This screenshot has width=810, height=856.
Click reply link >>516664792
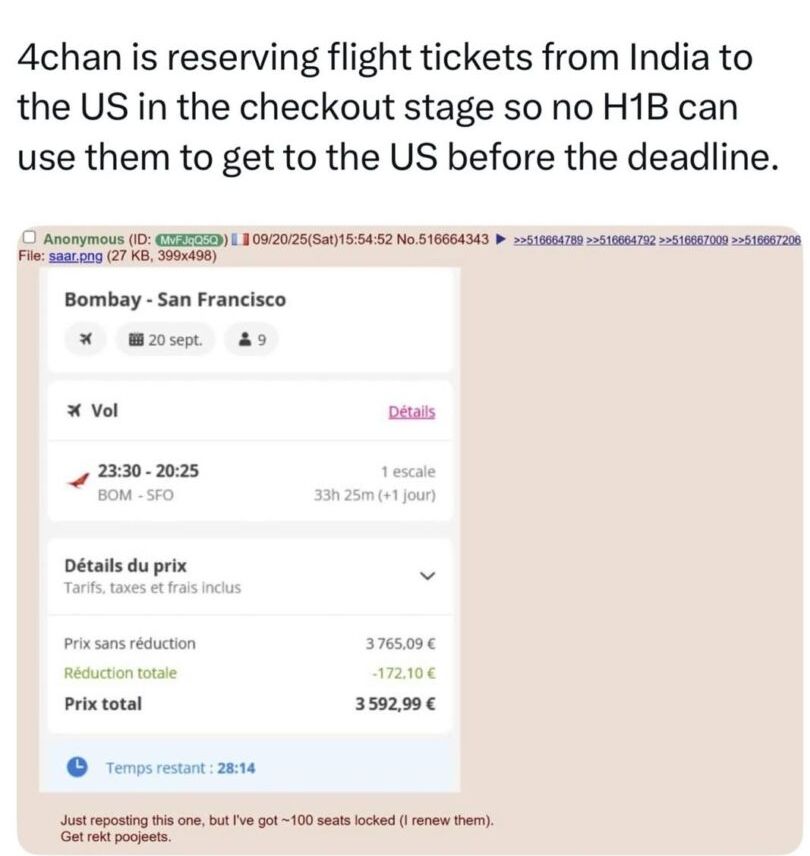[x=621, y=240]
